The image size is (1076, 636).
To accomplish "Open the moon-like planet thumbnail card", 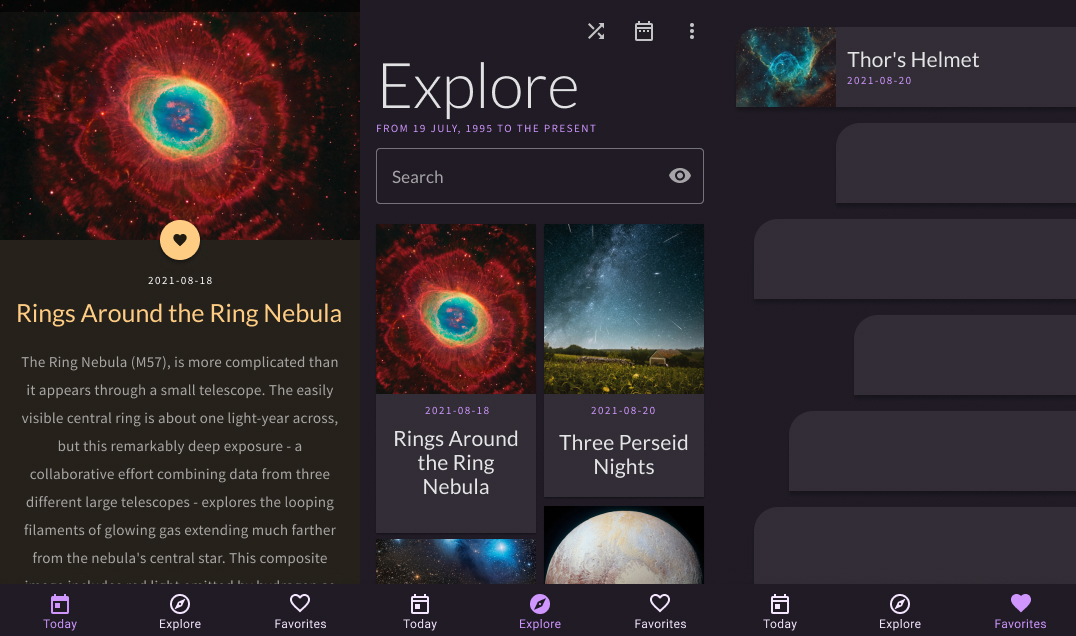I will coord(624,545).
